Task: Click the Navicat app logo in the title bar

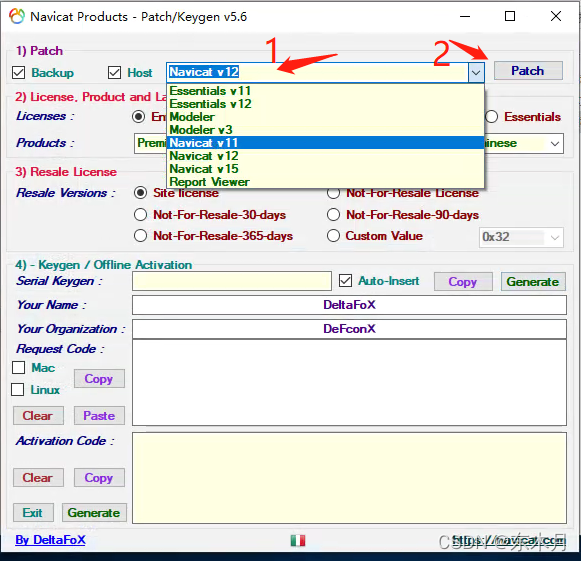Action: click(x=17, y=17)
